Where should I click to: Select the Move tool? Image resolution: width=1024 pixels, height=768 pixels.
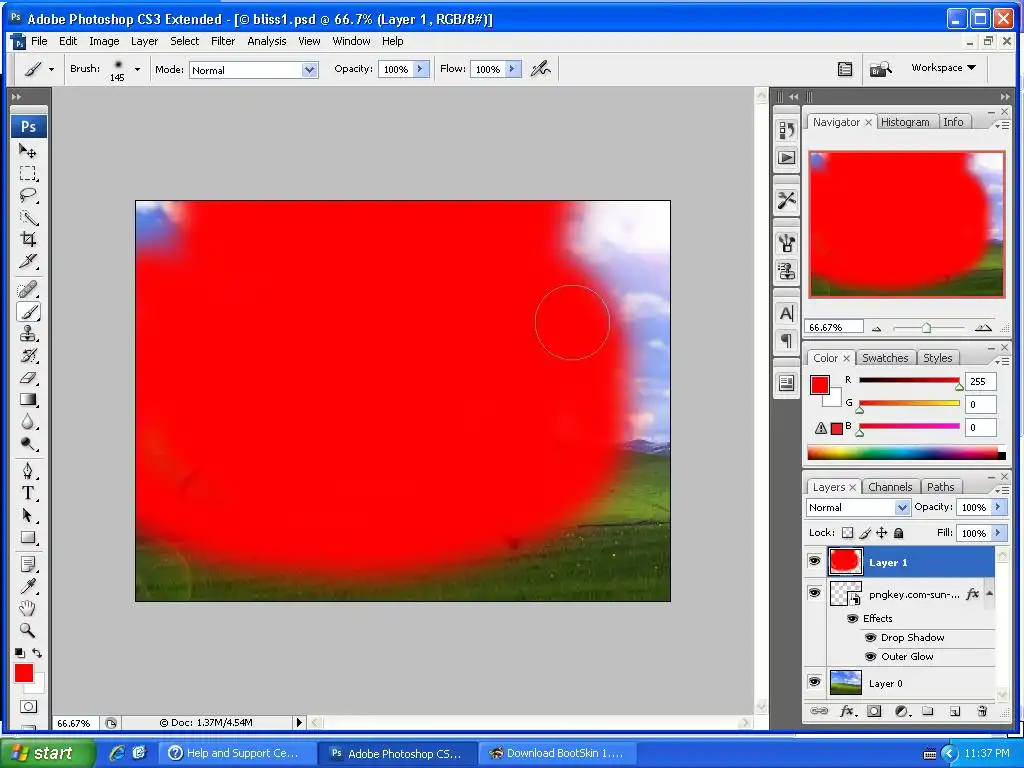[x=27, y=151]
